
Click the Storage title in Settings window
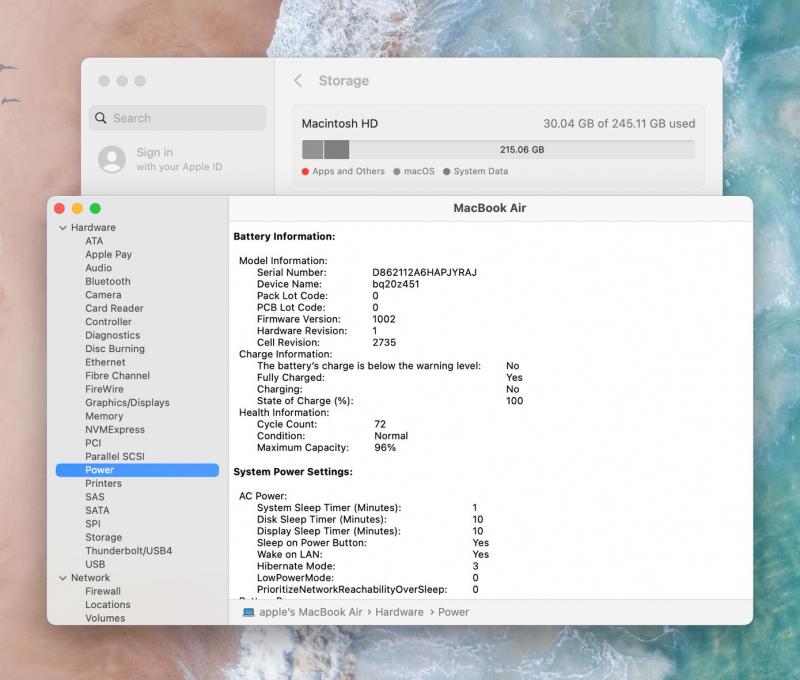click(344, 81)
